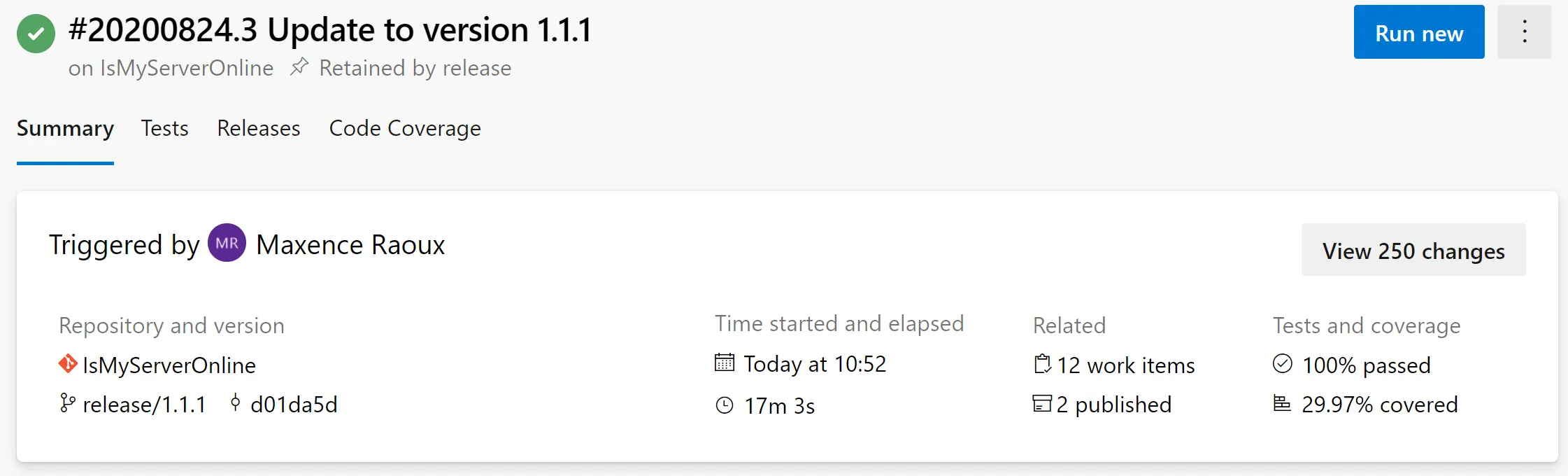This screenshot has height=476, width=1568.
Task: Click the green success status icon
Action: [35, 32]
